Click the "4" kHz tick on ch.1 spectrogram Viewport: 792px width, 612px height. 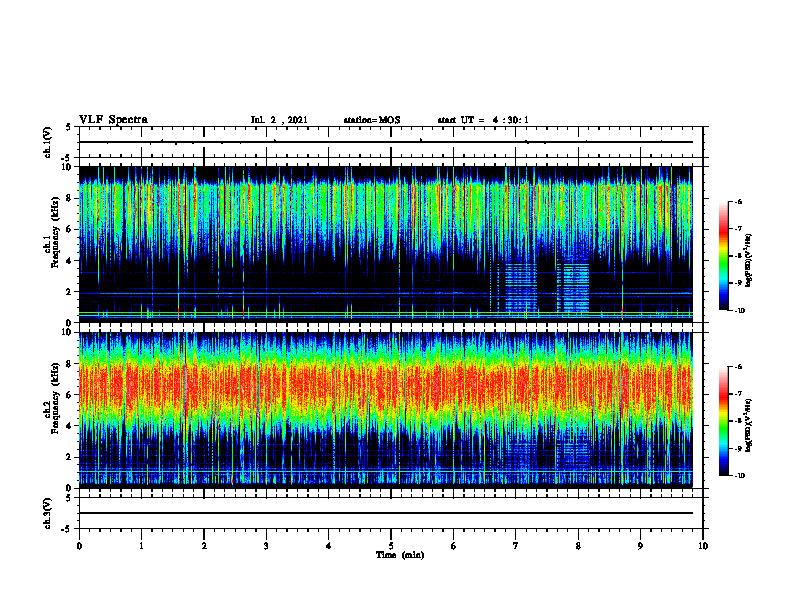(70, 261)
